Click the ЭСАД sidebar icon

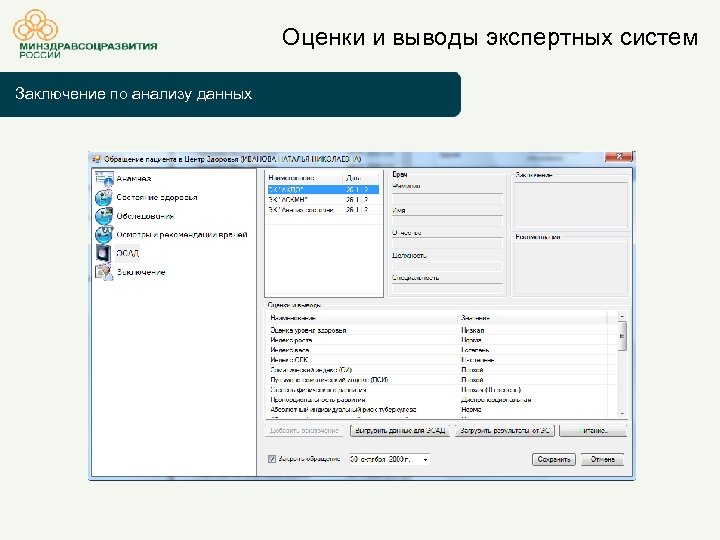point(104,253)
